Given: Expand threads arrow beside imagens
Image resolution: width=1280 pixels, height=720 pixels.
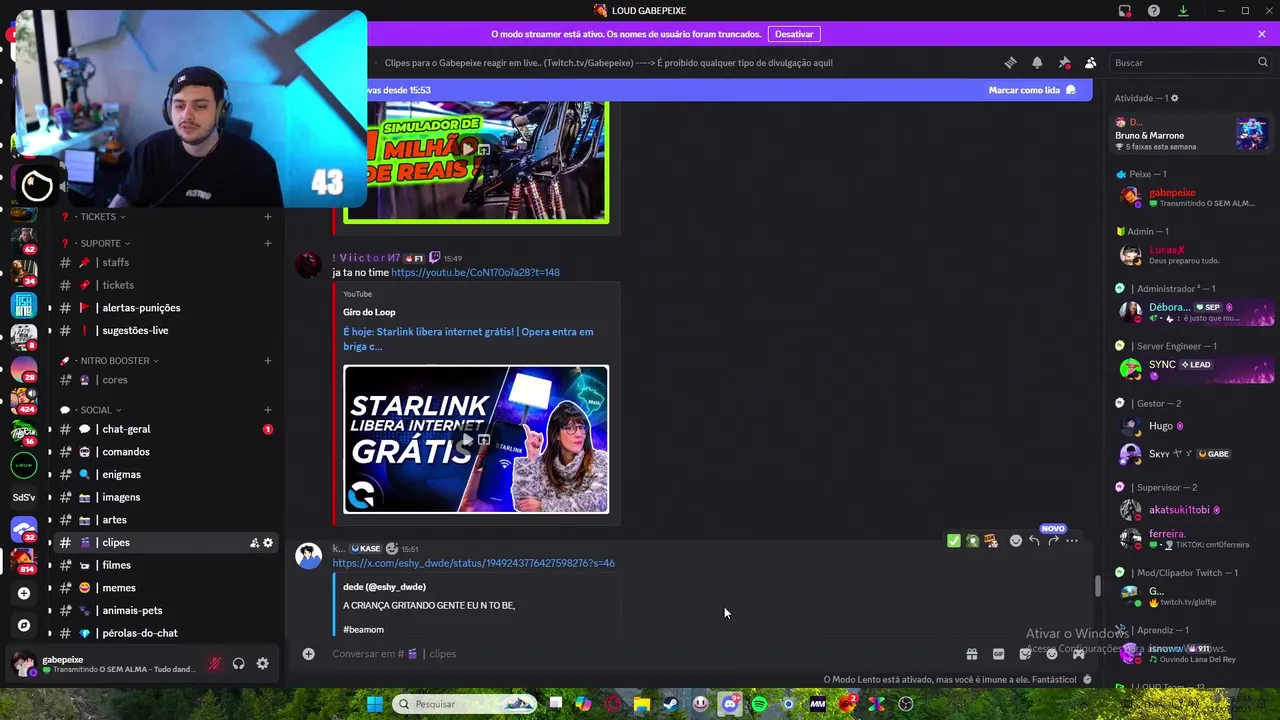Looking at the screenshot, I should click(50, 497).
